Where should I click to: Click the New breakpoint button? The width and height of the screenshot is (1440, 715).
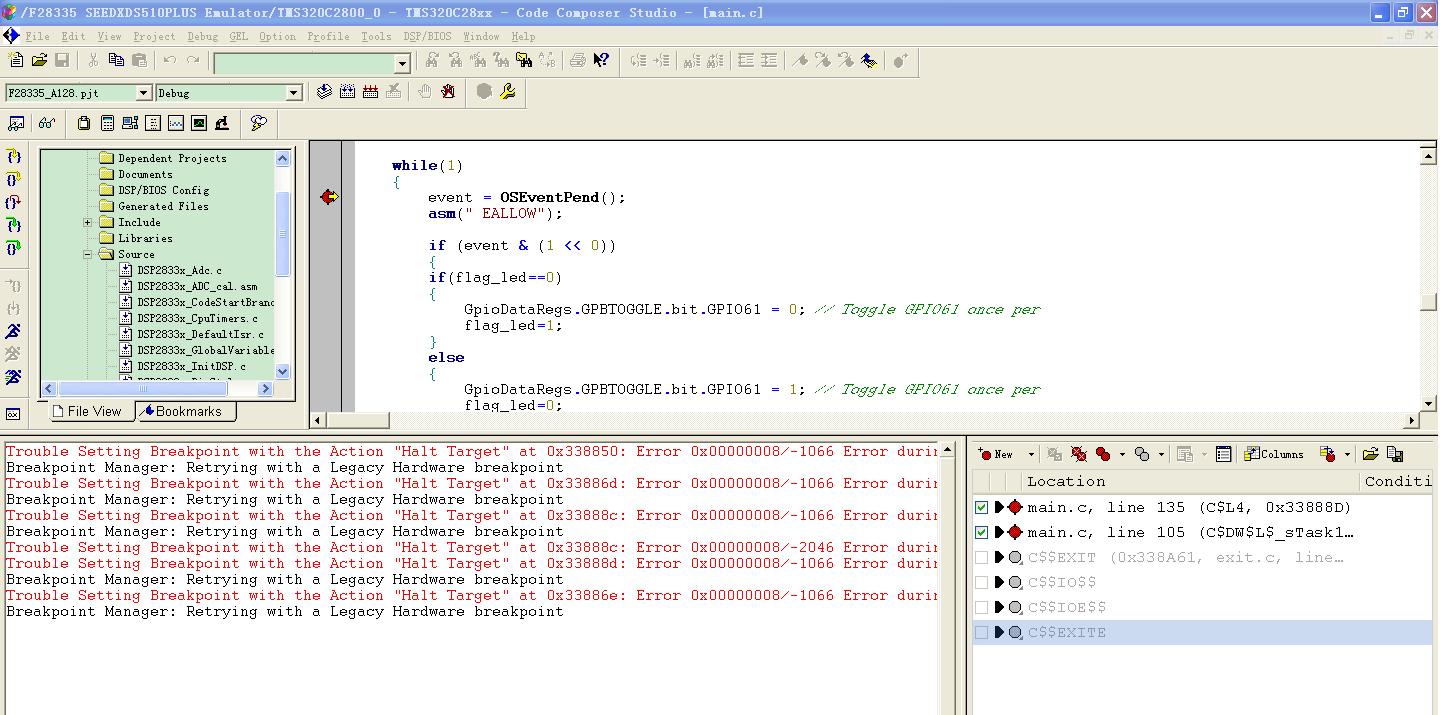[996, 454]
